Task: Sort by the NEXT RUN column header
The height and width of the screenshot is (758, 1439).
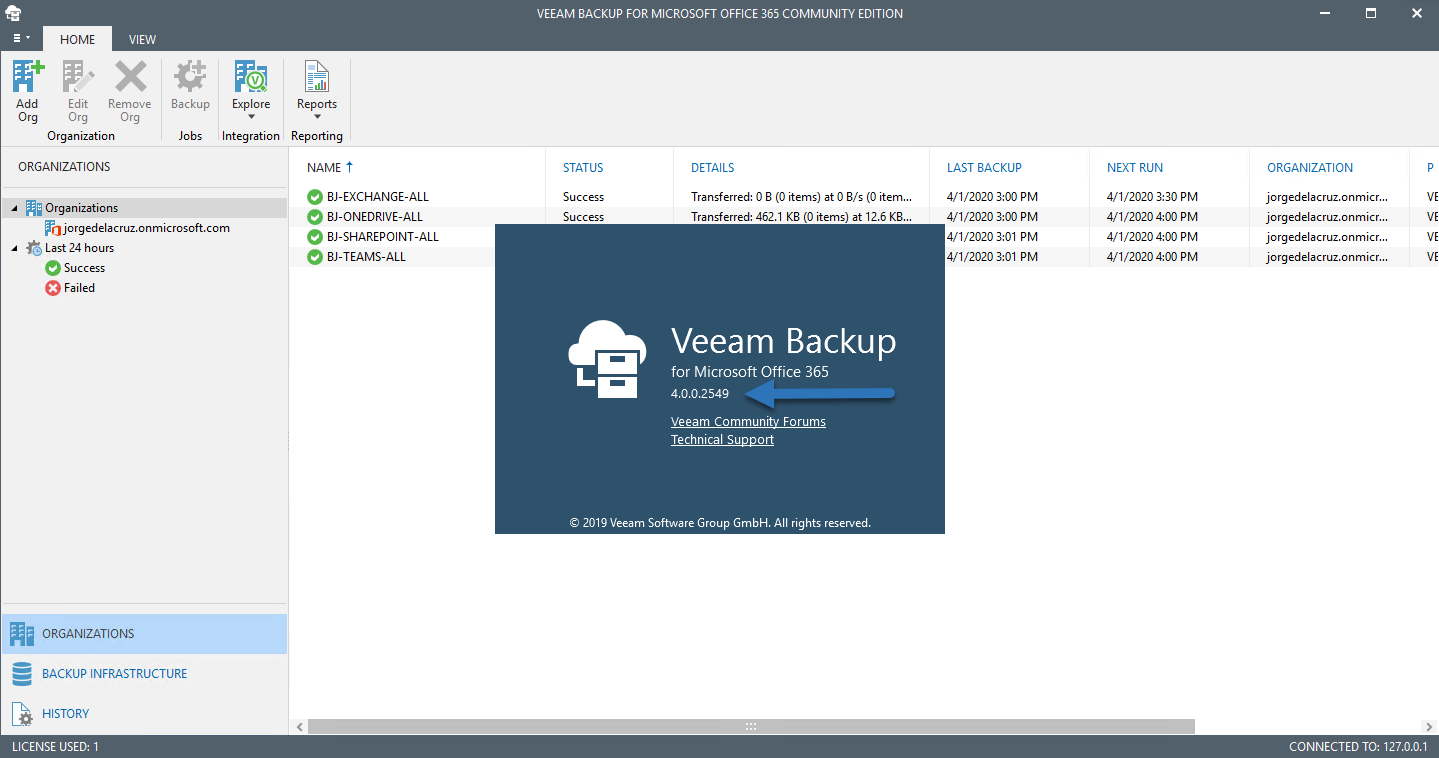Action: click(1135, 168)
